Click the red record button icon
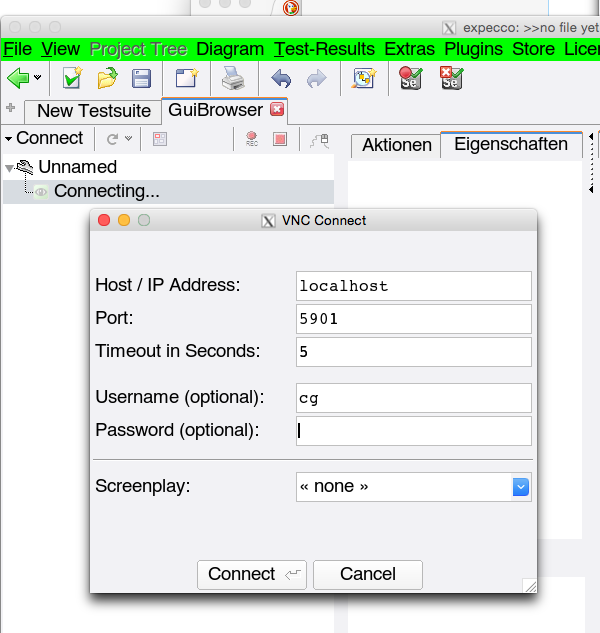Image resolution: width=600 pixels, height=633 pixels. pyautogui.click(x=252, y=139)
